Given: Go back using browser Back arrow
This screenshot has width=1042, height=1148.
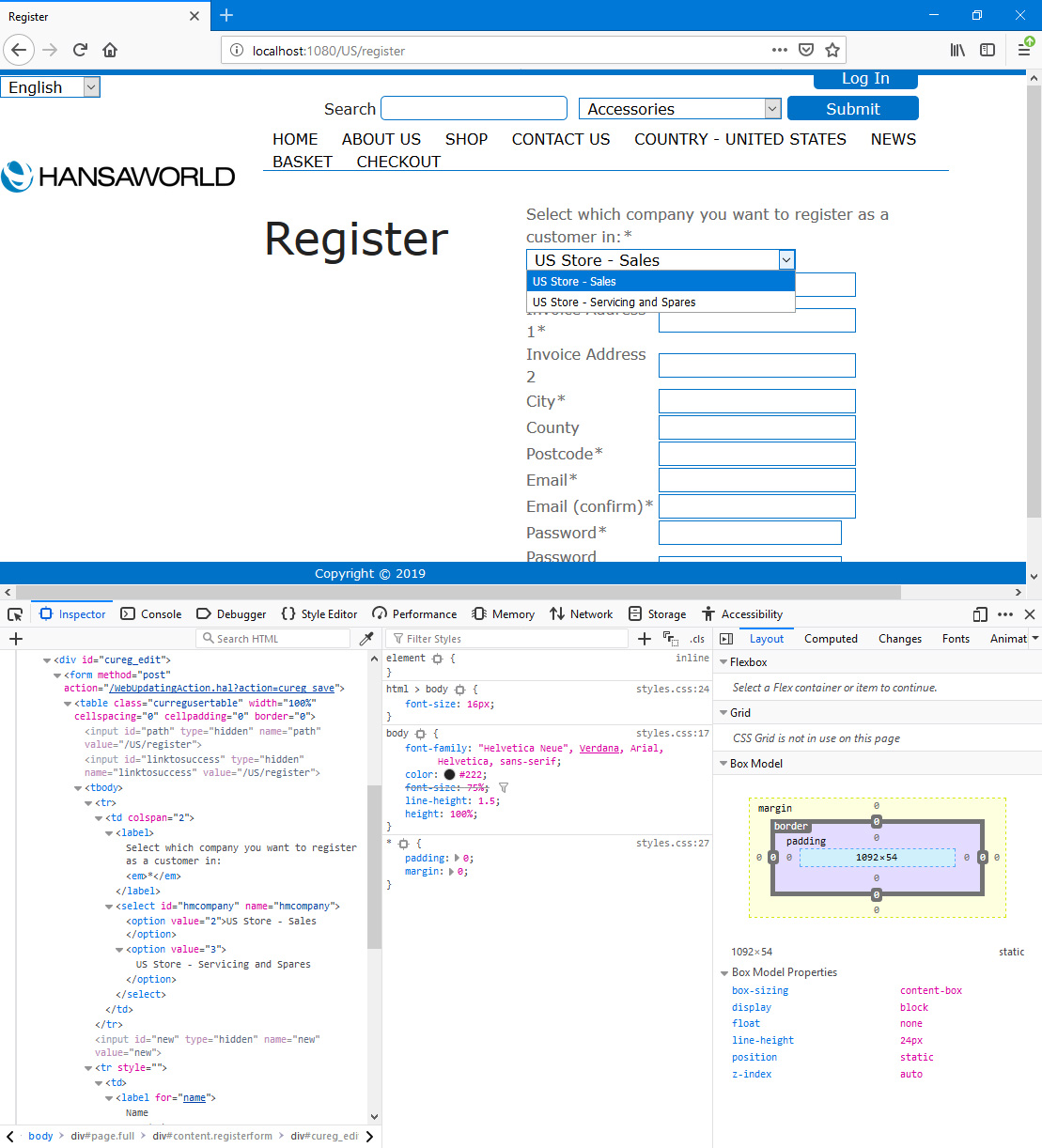Looking at the screenshot, I should [19, 50].
